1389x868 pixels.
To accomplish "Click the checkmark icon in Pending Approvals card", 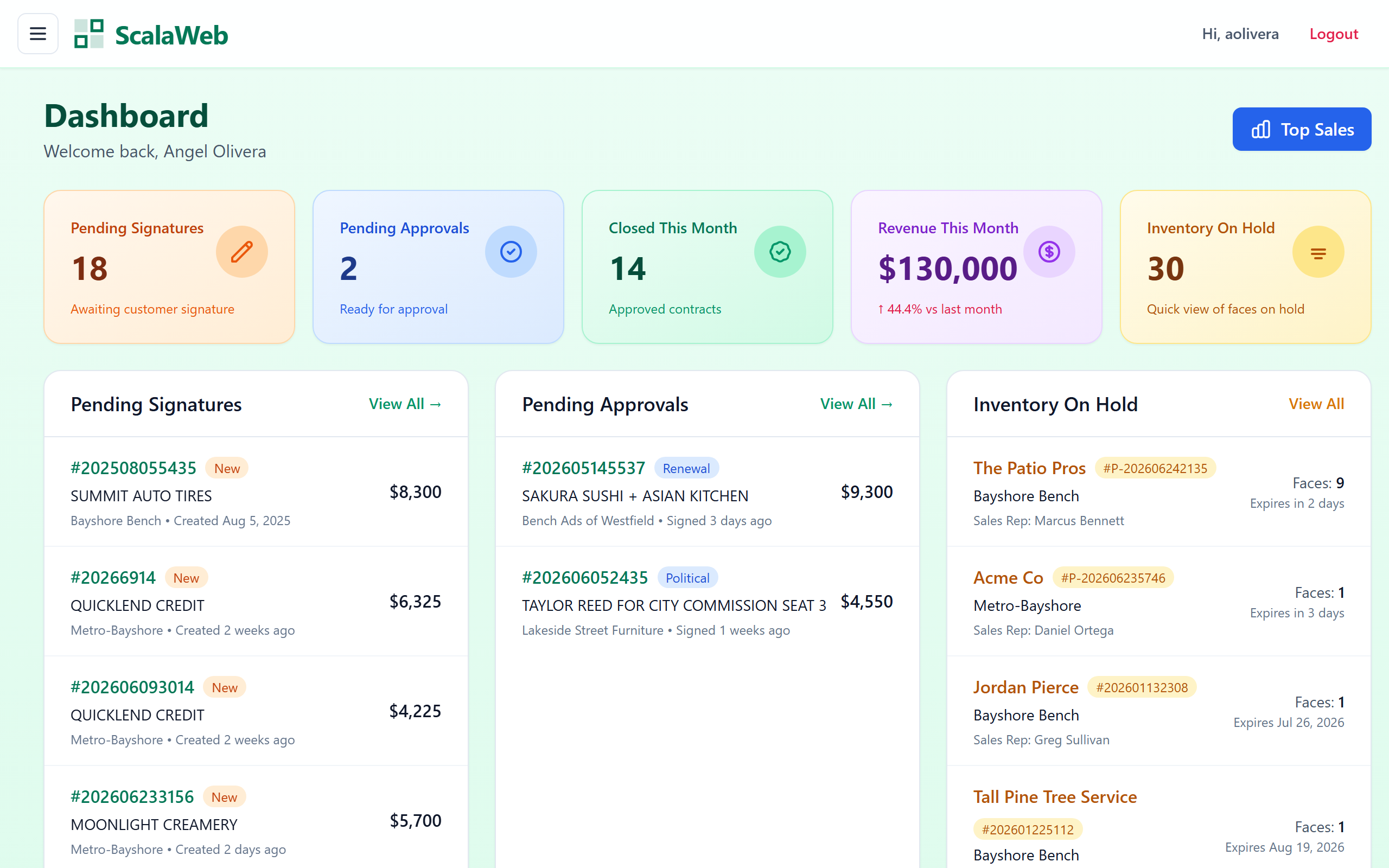I will pyautogui.click(x=511, y=251).
